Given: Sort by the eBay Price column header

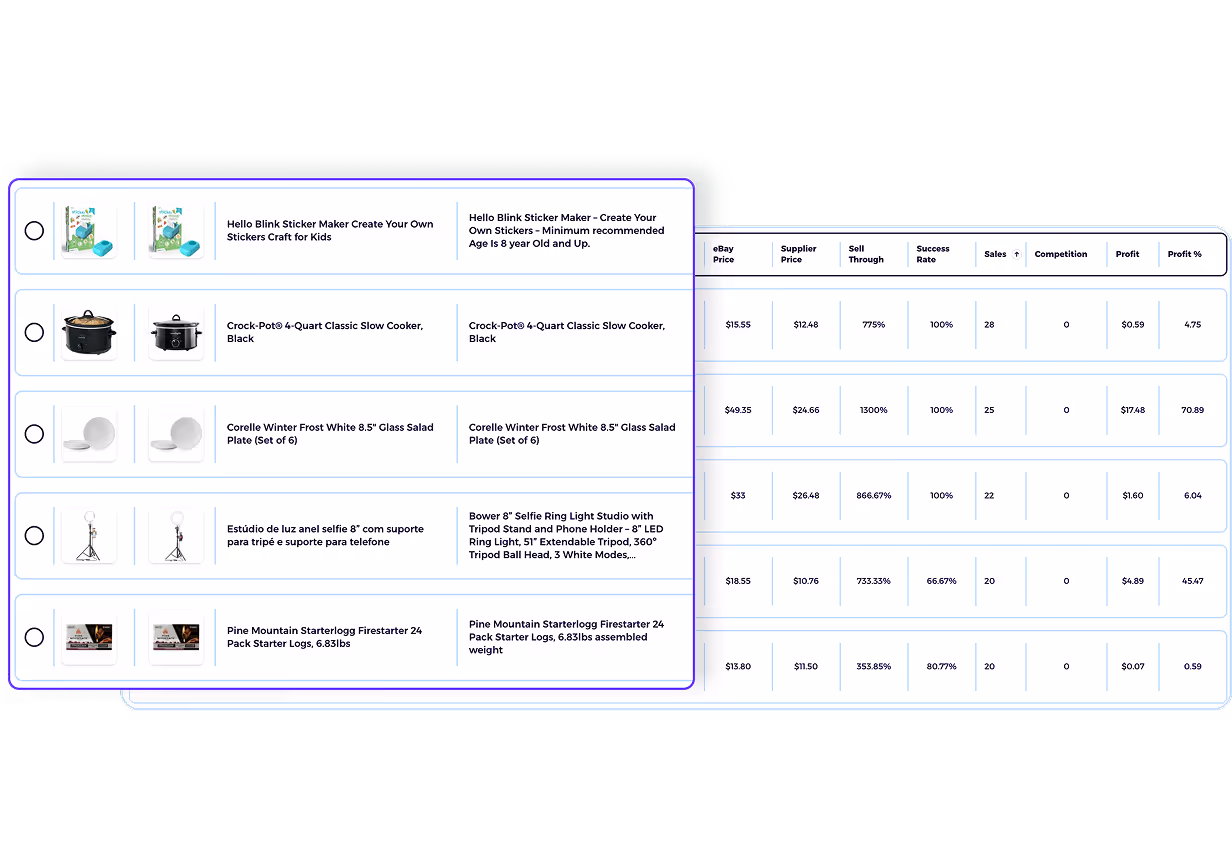Looking at the screenshot, I should point(724,254).
